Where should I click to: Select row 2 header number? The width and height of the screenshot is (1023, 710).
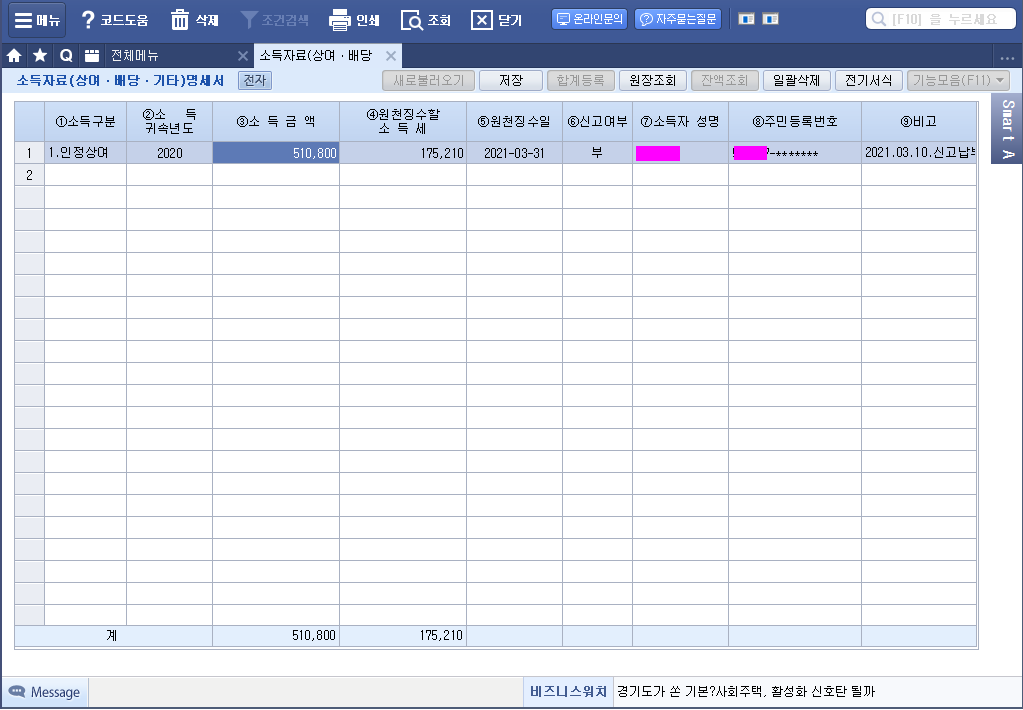[x=29, y=175]
